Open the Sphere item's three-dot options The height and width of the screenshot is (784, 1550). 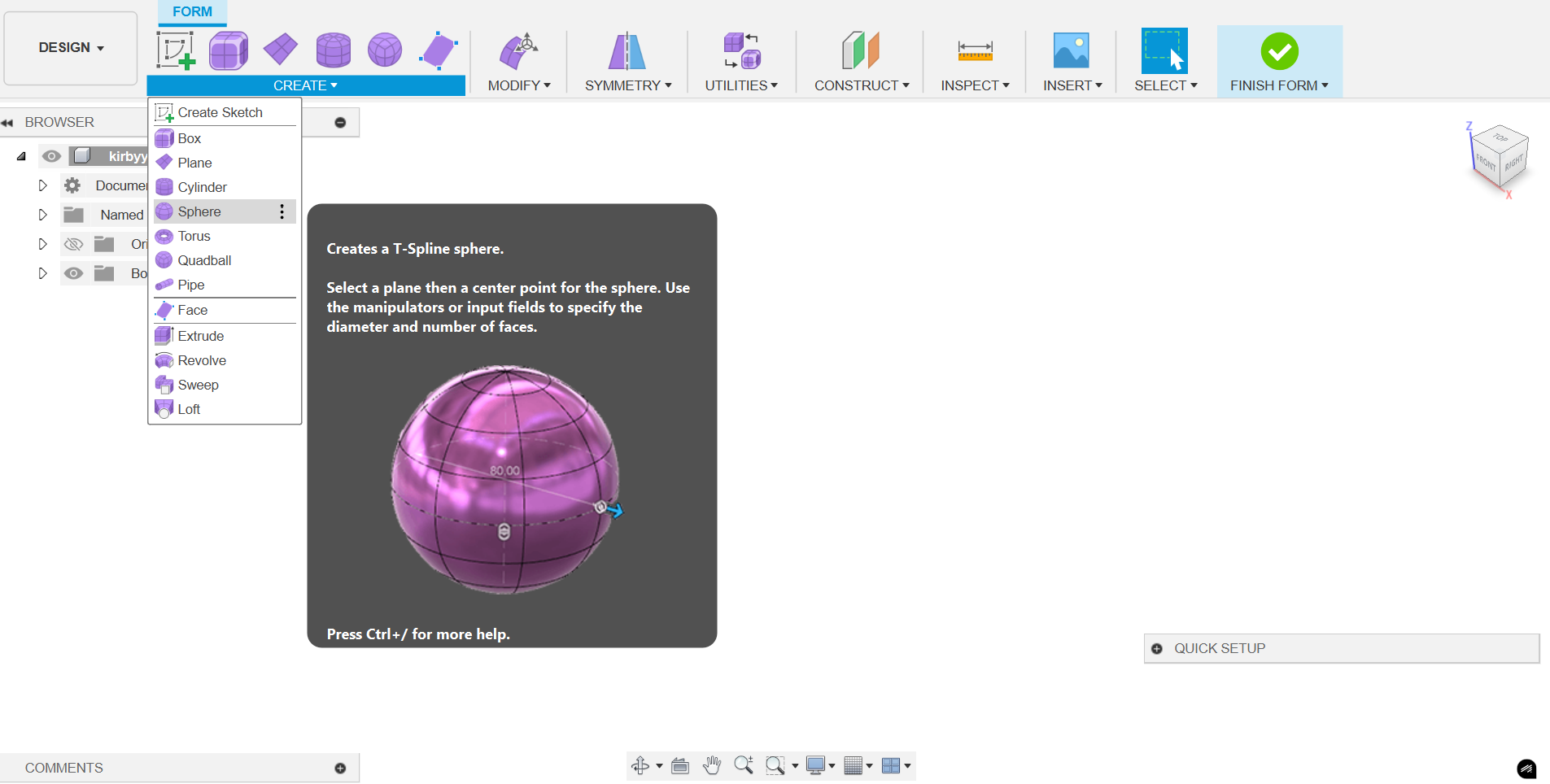click(x=282, y=211)
